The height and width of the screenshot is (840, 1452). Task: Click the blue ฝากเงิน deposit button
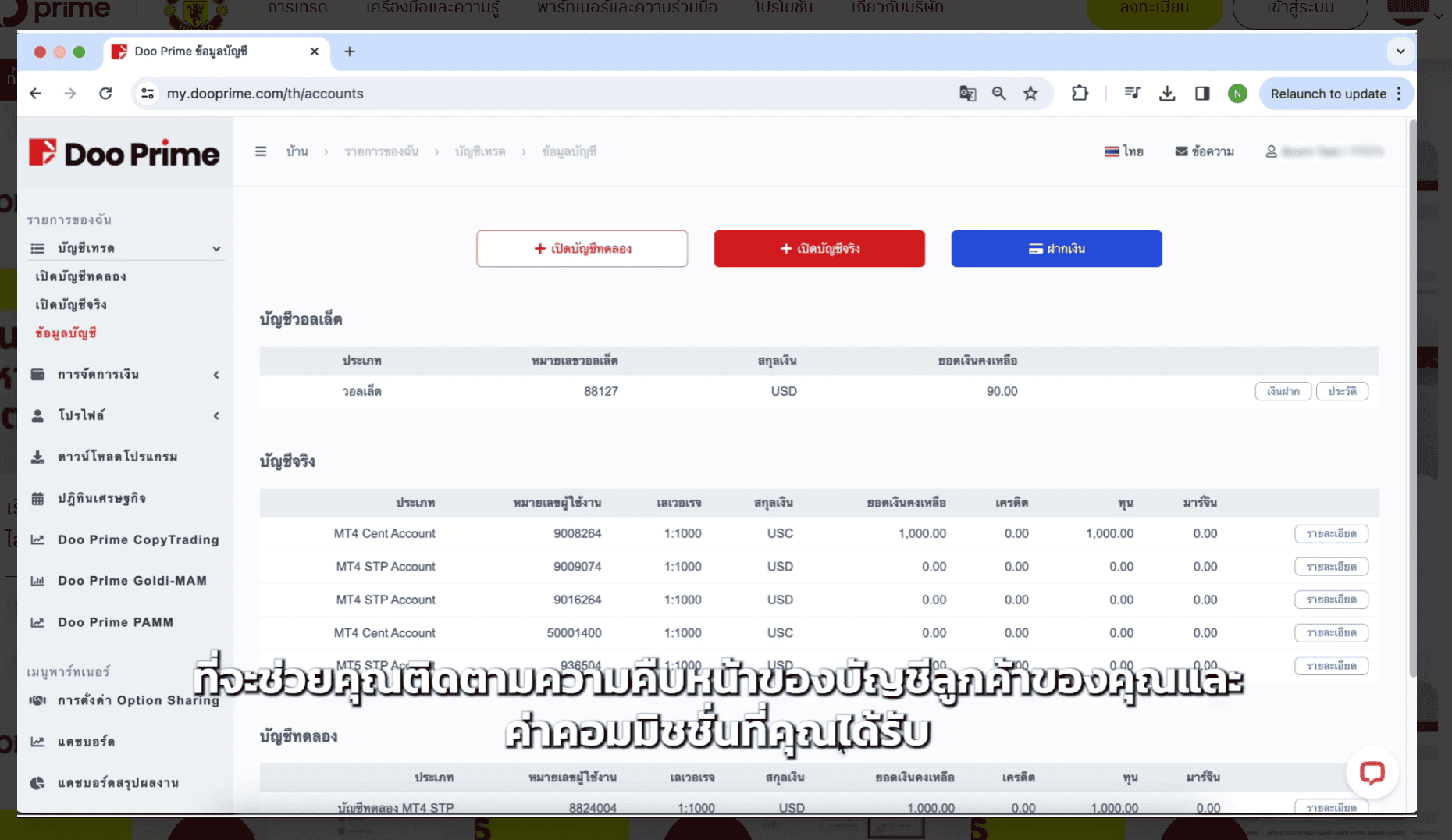1056,248
